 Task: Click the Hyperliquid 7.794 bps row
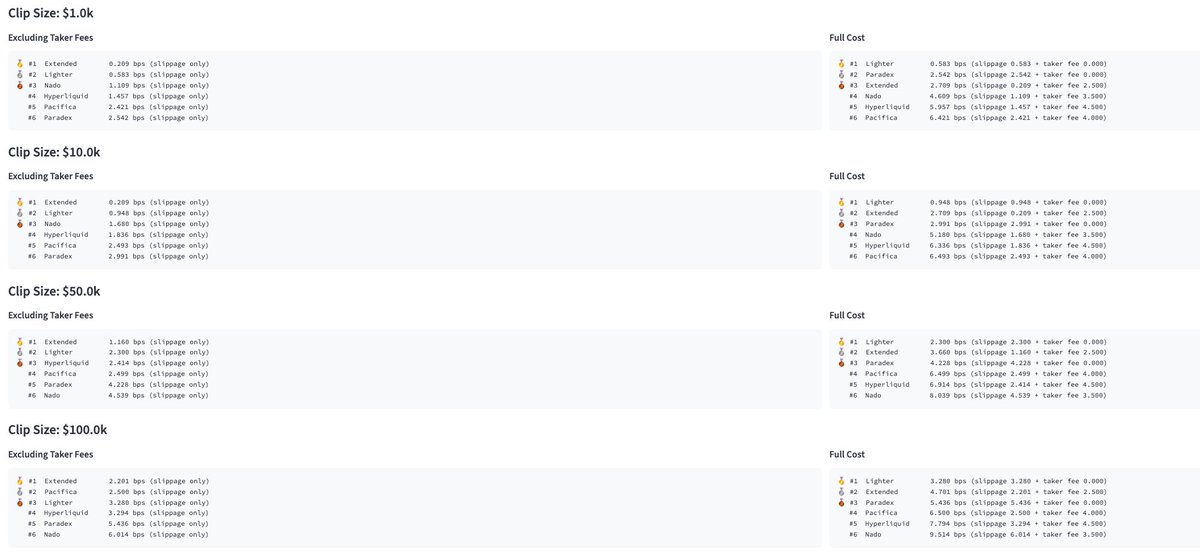(977, 524)
